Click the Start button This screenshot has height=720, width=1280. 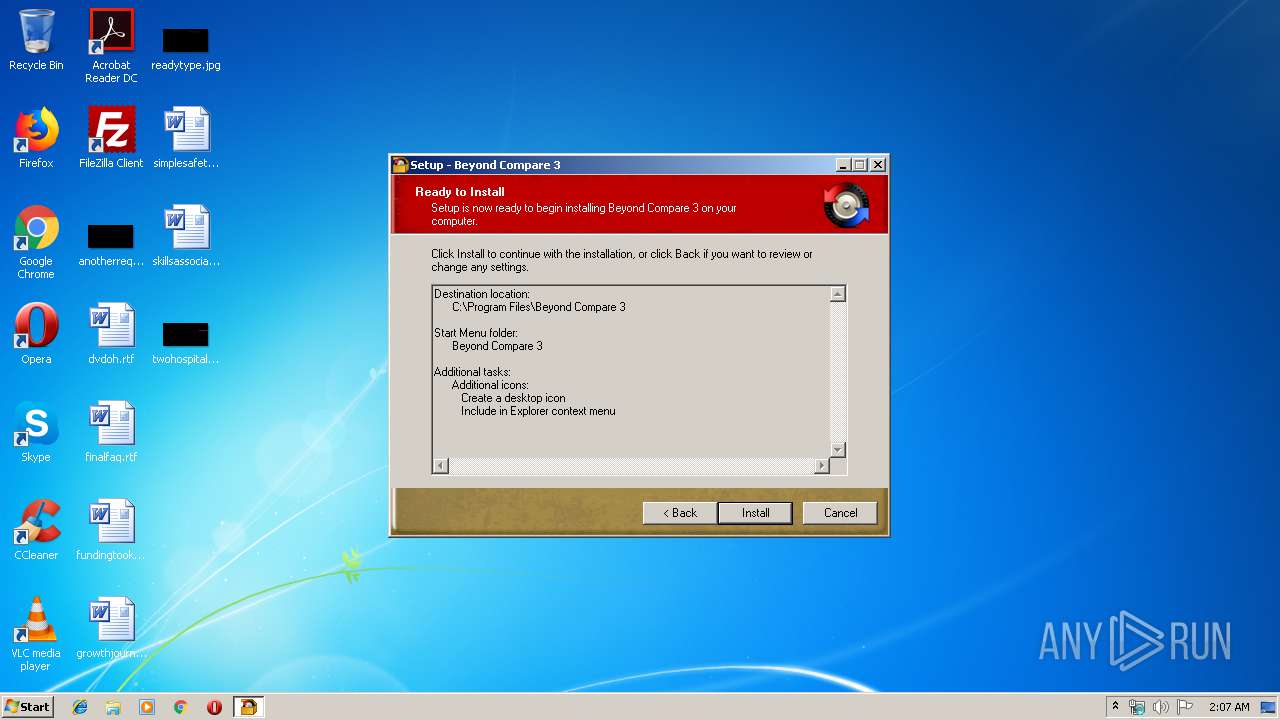pyautogui.click(x=27, y=707)
